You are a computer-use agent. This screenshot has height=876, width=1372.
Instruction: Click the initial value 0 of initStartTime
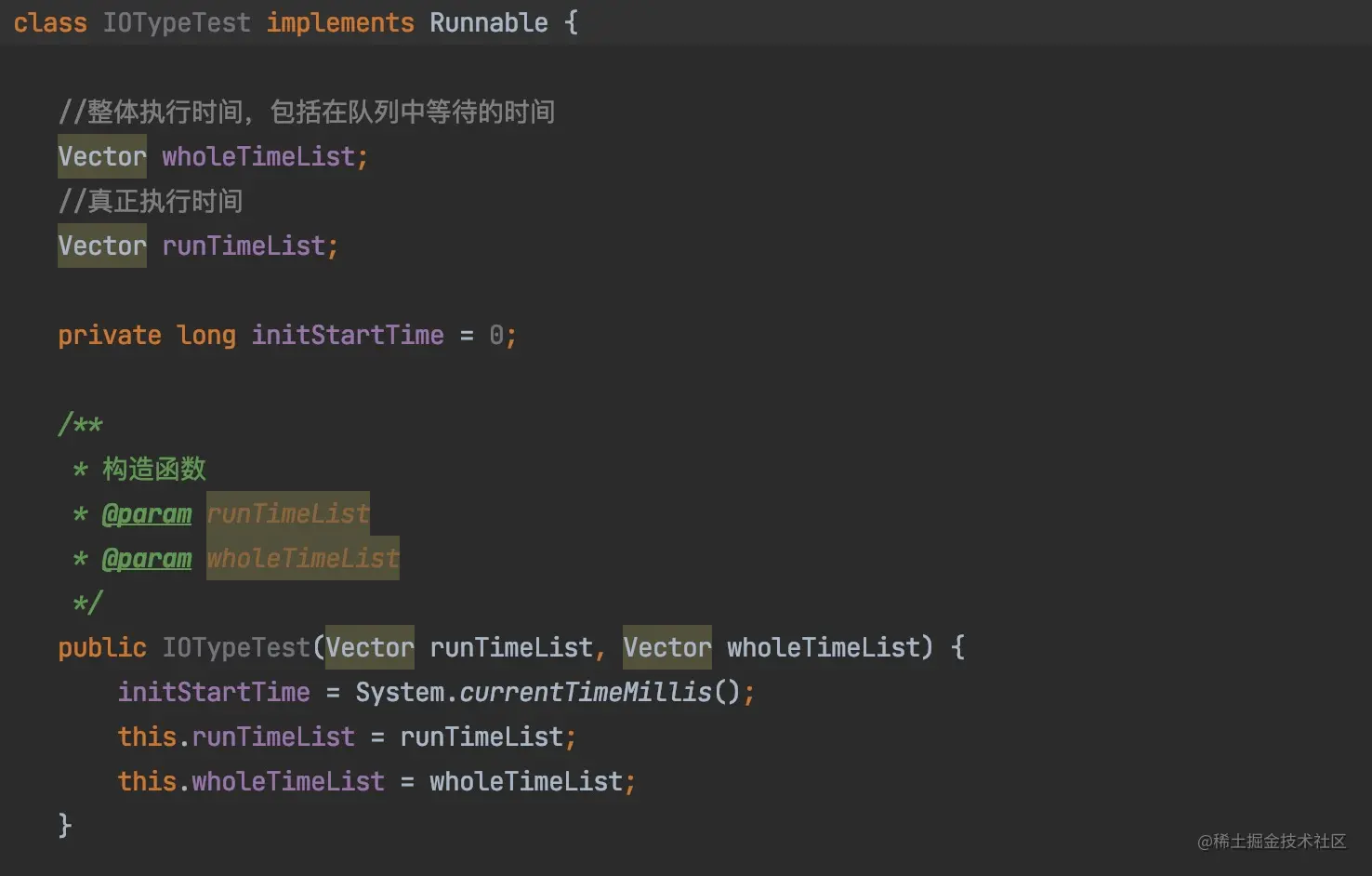tap(496, 335)
